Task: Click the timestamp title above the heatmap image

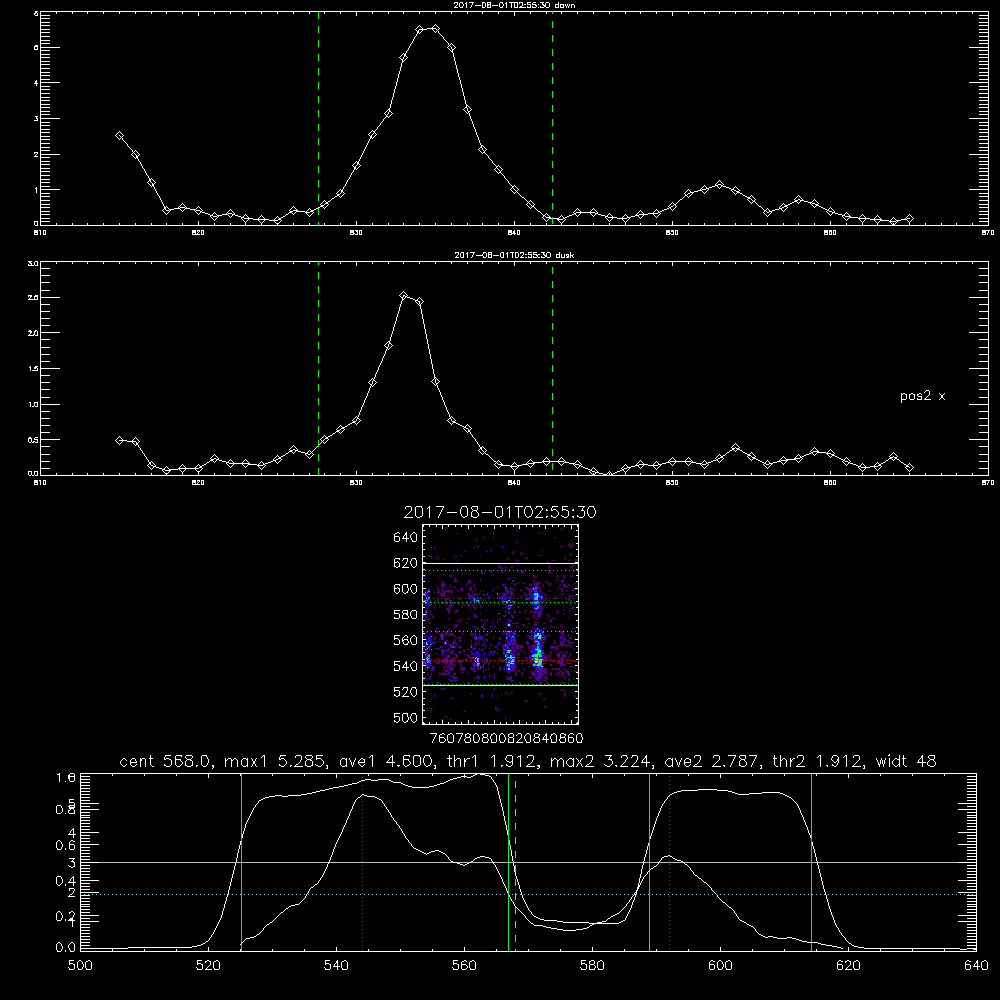Action: [500, 513]
